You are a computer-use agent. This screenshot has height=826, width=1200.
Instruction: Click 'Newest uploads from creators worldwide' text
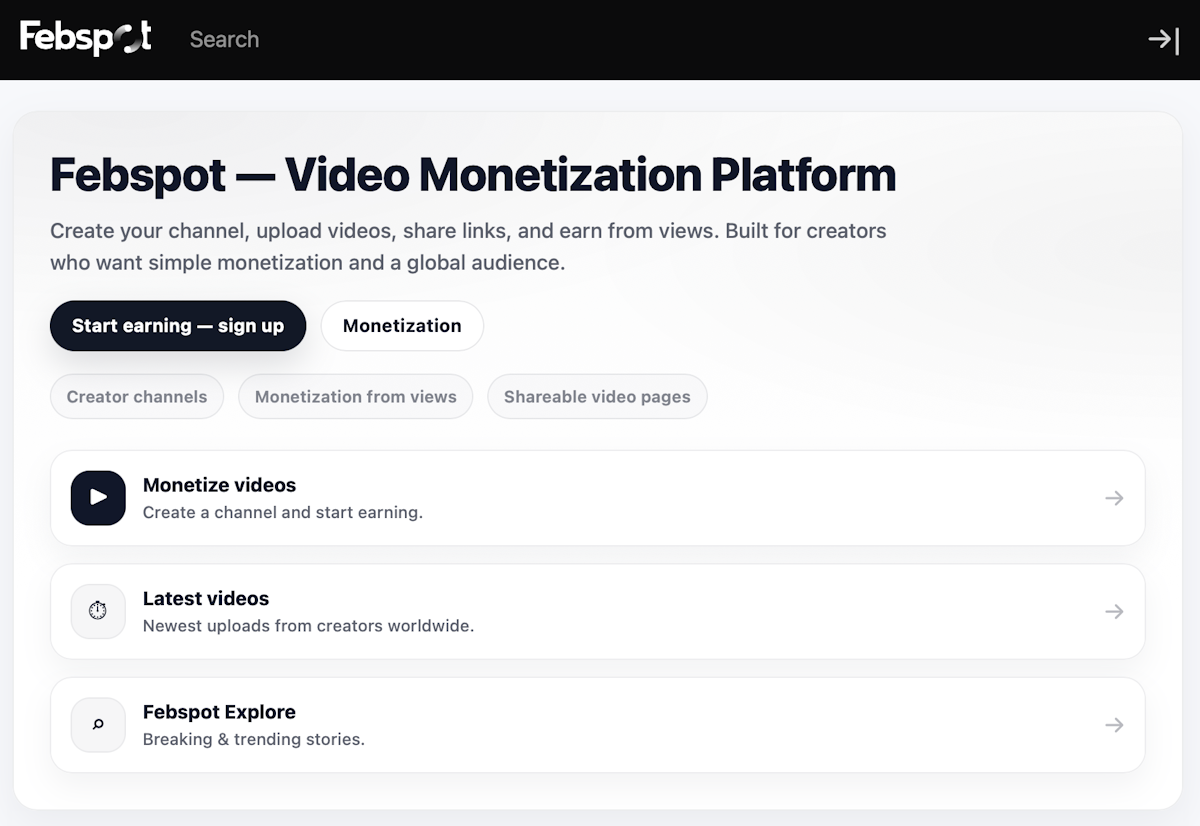(x=308, y=626)
